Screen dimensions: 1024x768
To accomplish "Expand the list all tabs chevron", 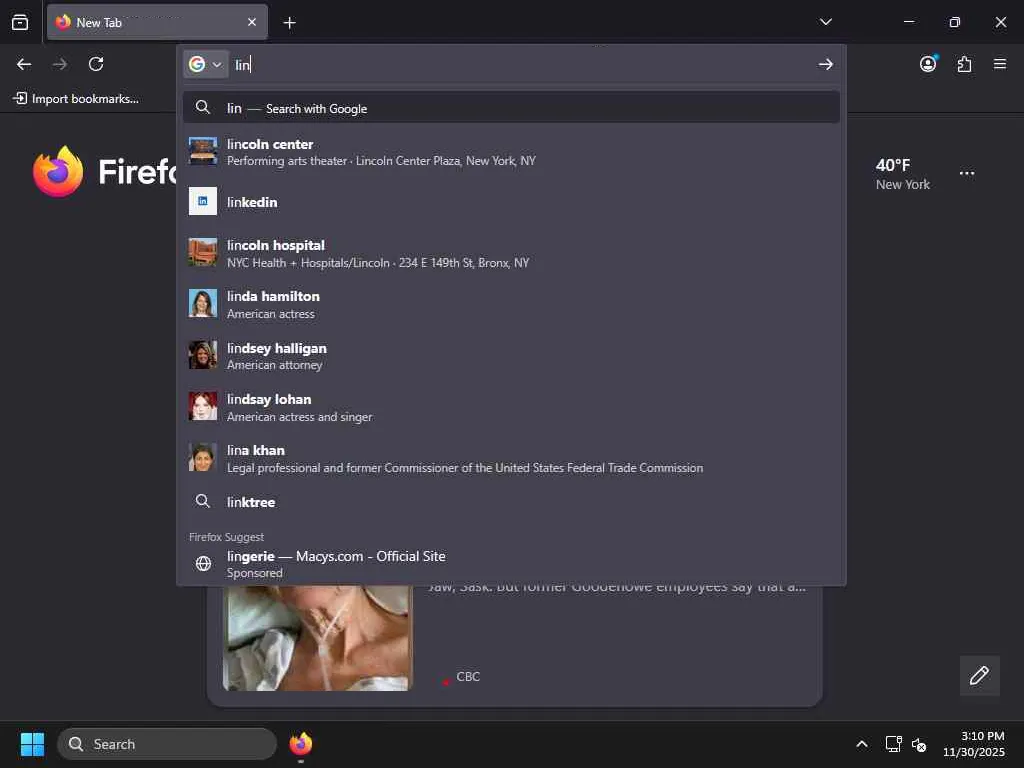I will coord(825,22).
